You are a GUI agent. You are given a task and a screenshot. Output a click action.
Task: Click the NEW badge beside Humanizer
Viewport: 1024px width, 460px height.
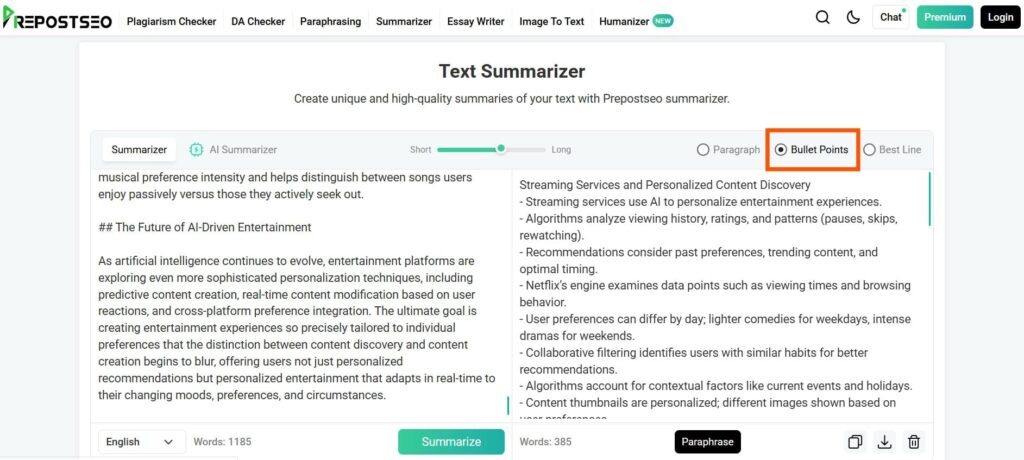pyautogui.click(x=663, y=22)
